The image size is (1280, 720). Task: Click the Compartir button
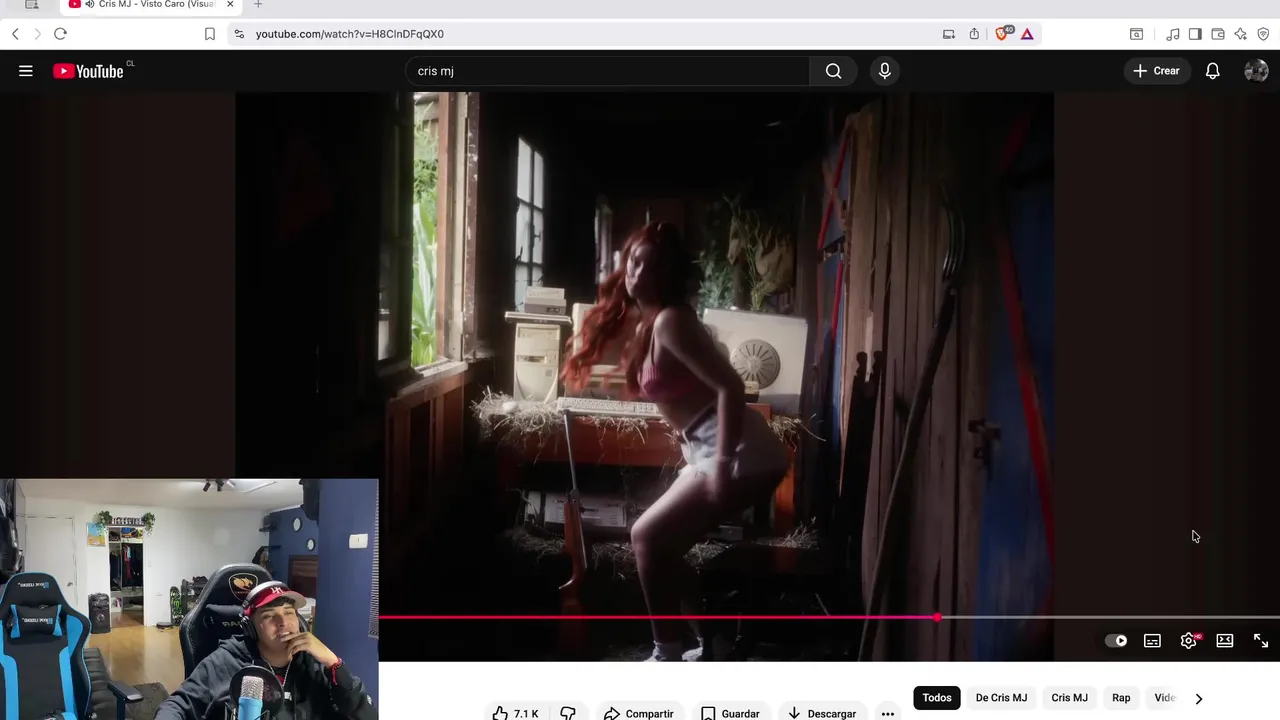click(639, 713)
